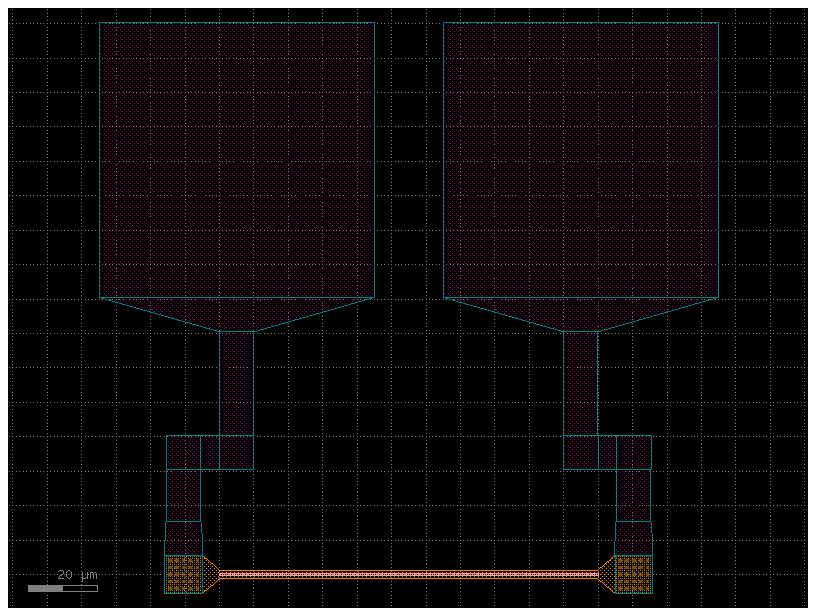Select the right large square bond pad
This screenshot has height=616, width=816.
coord(581,160)
